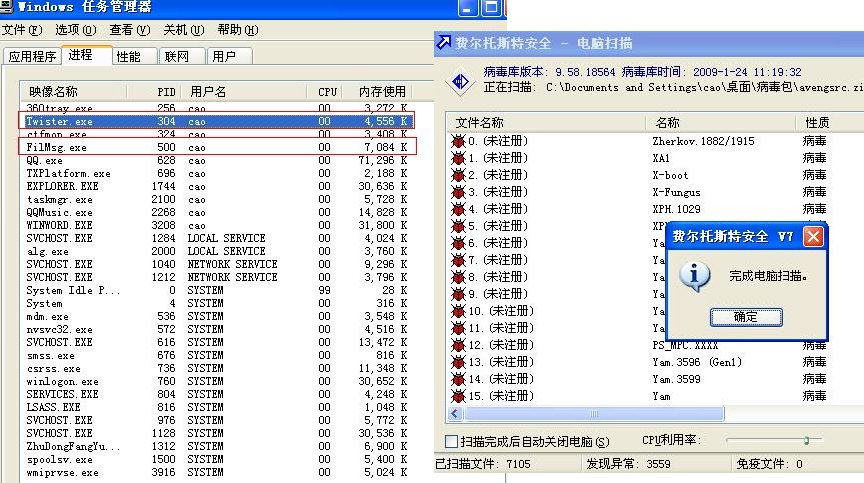Select the QQ.exe process row
864x483 pixels.
point(217,160)
